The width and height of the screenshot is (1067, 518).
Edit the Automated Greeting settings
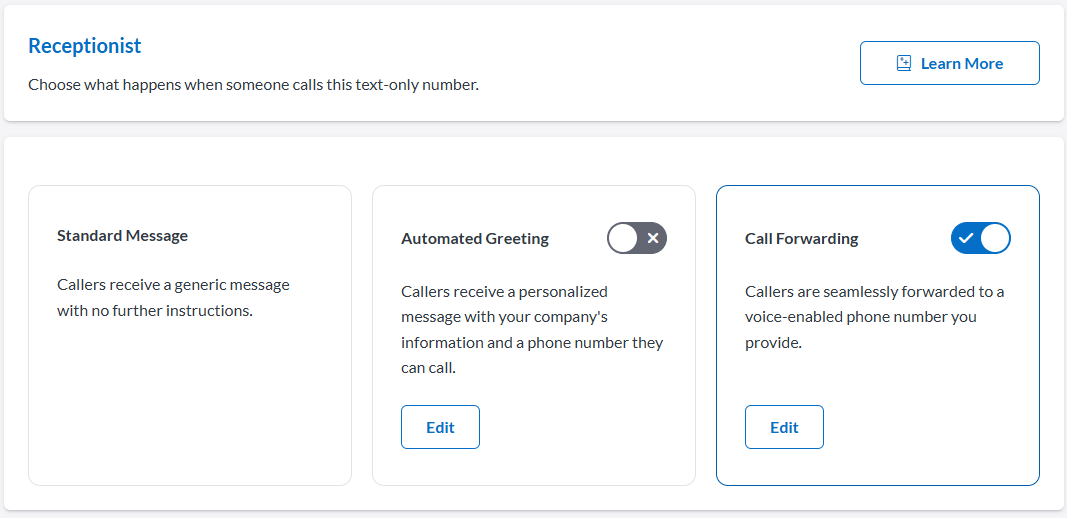tap(440, 427)
